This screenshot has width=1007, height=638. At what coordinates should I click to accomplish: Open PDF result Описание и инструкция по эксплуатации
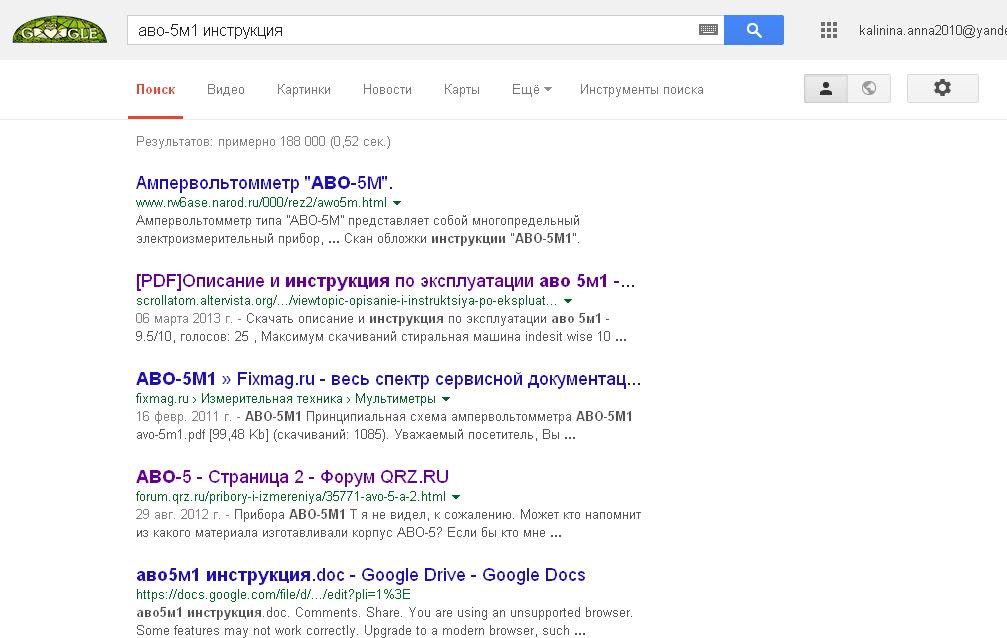click(x=385, y=281)
